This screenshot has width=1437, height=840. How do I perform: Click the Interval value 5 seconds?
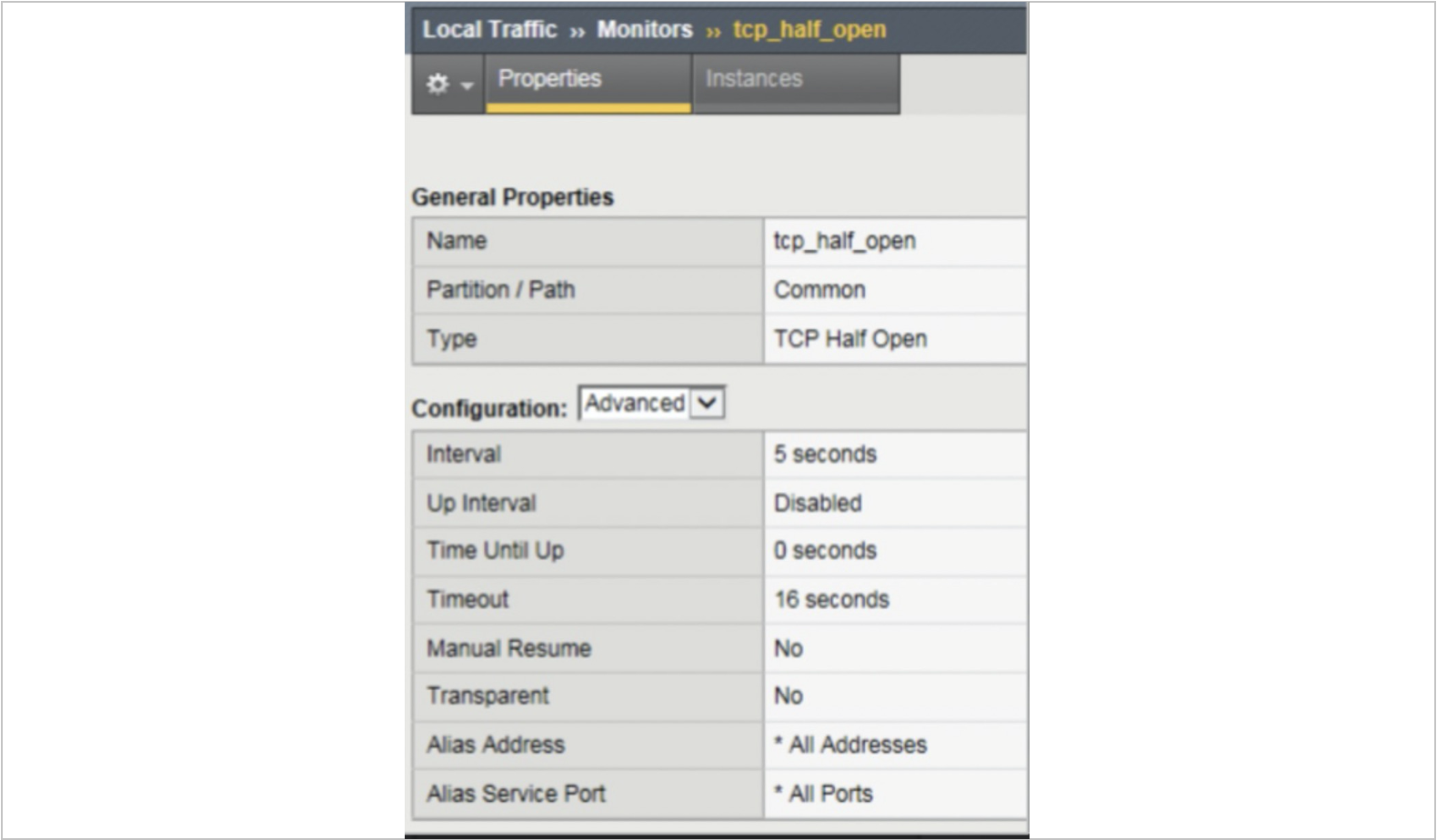(x=825, y=455)
